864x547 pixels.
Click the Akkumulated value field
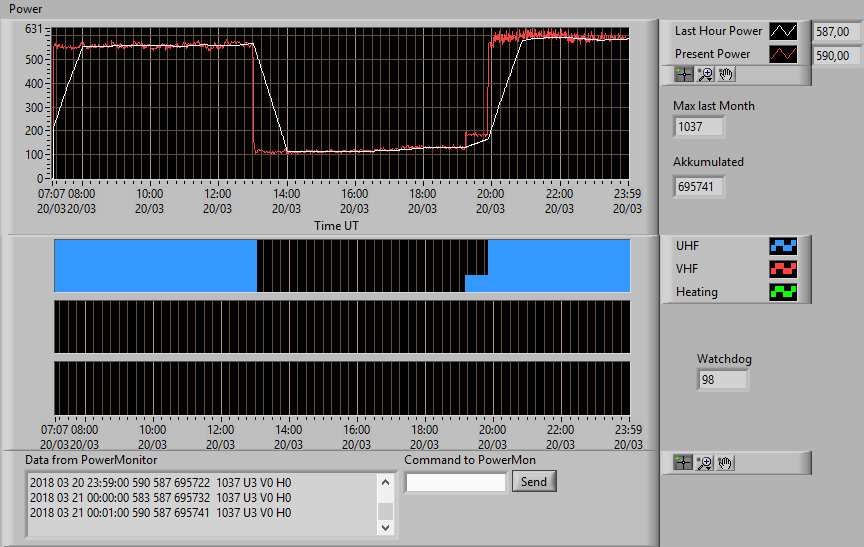point(698,187)
